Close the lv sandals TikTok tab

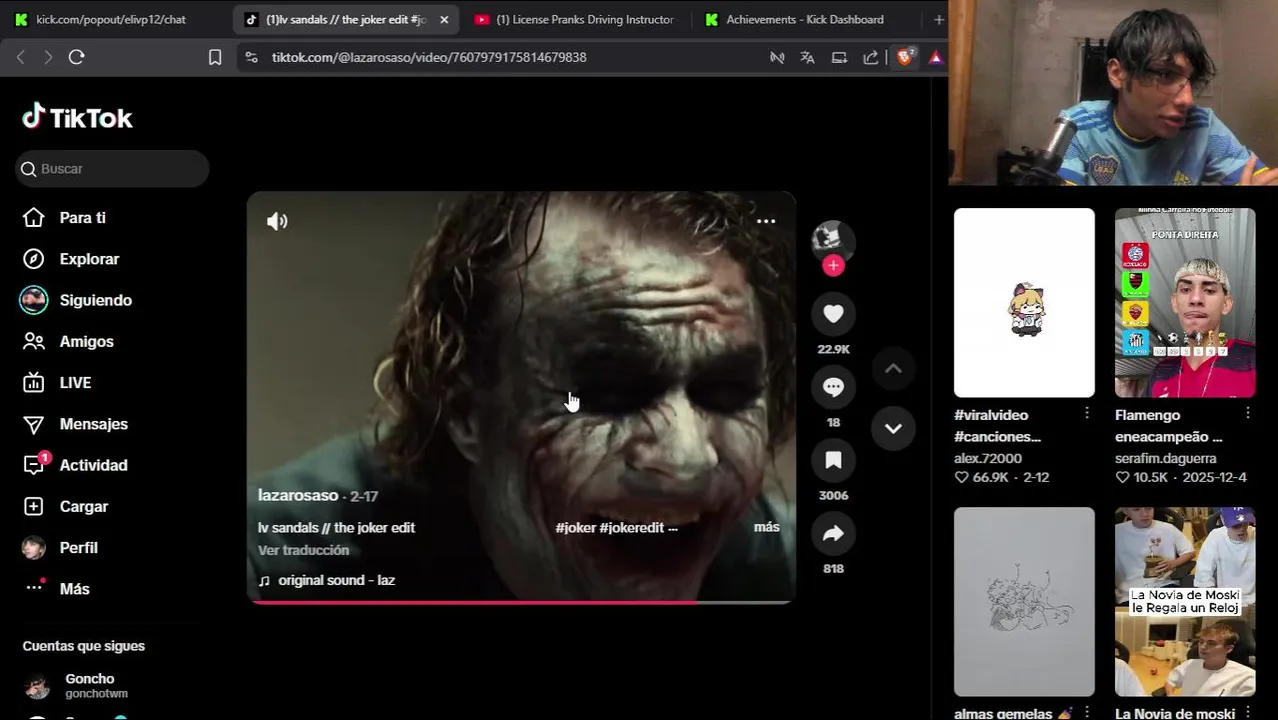pos(444,19)
